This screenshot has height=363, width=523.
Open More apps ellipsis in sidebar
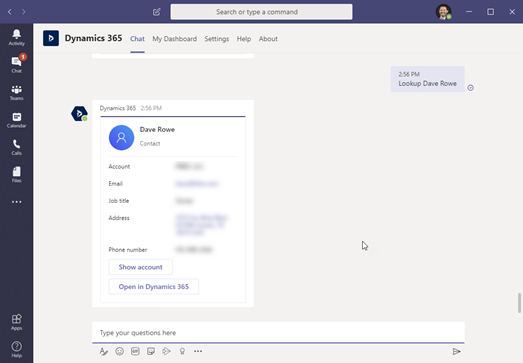(16, 202)
